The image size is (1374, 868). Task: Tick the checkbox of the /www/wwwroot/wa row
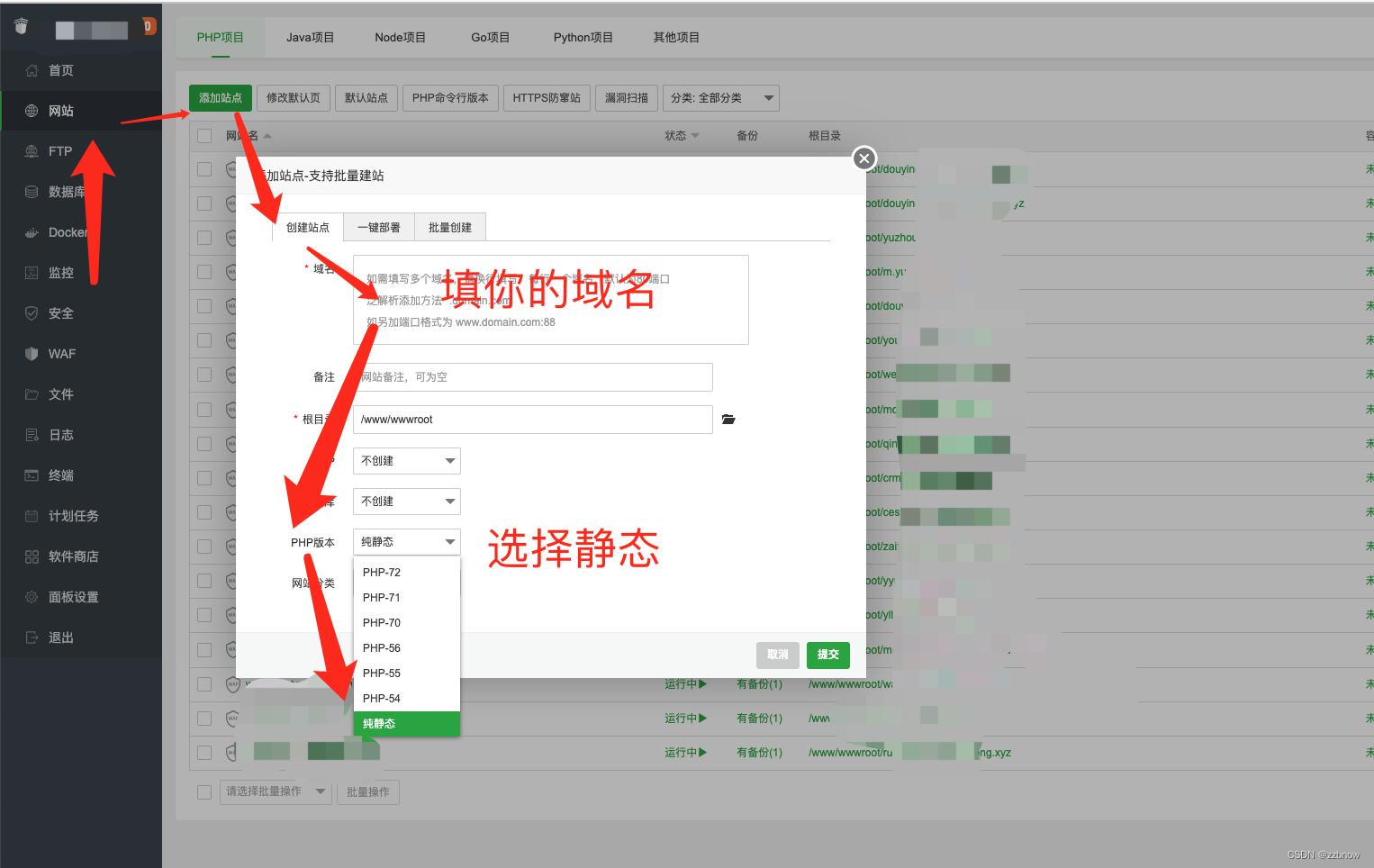[x=204, y=684]
